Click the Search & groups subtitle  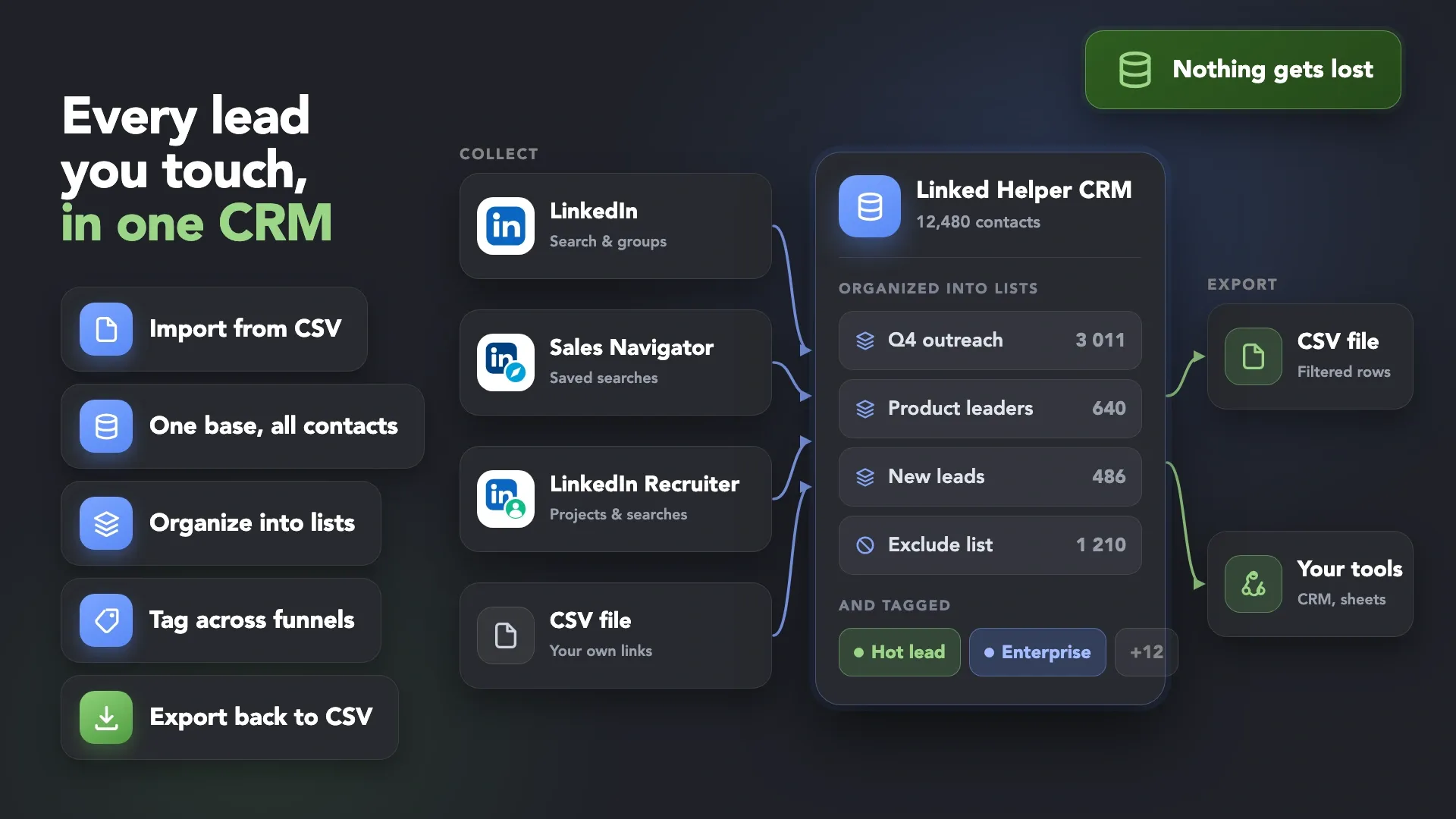click(x=608, y=241)
